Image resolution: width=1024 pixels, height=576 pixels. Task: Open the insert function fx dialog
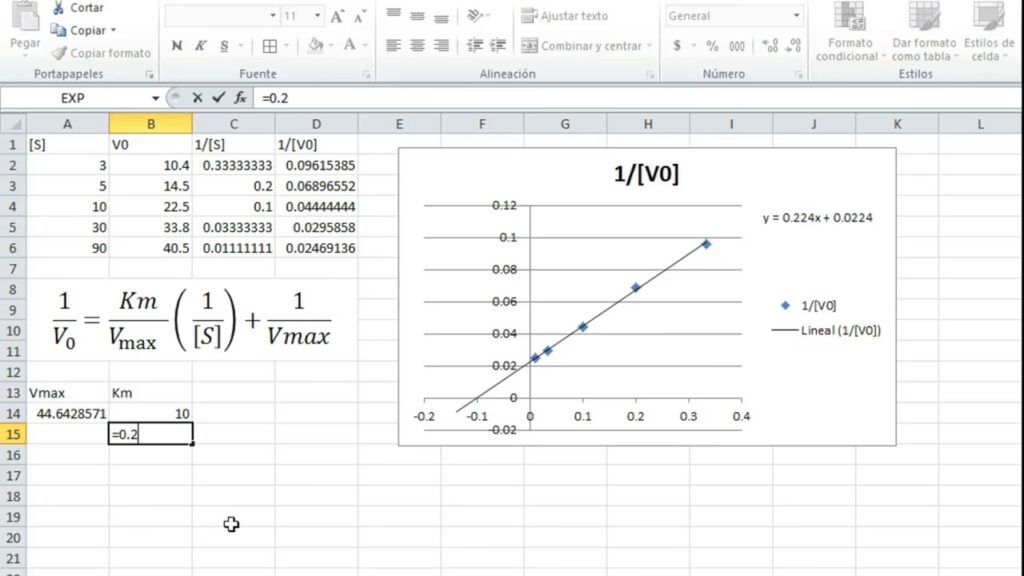pyautogui.click(x=240, y=98)
